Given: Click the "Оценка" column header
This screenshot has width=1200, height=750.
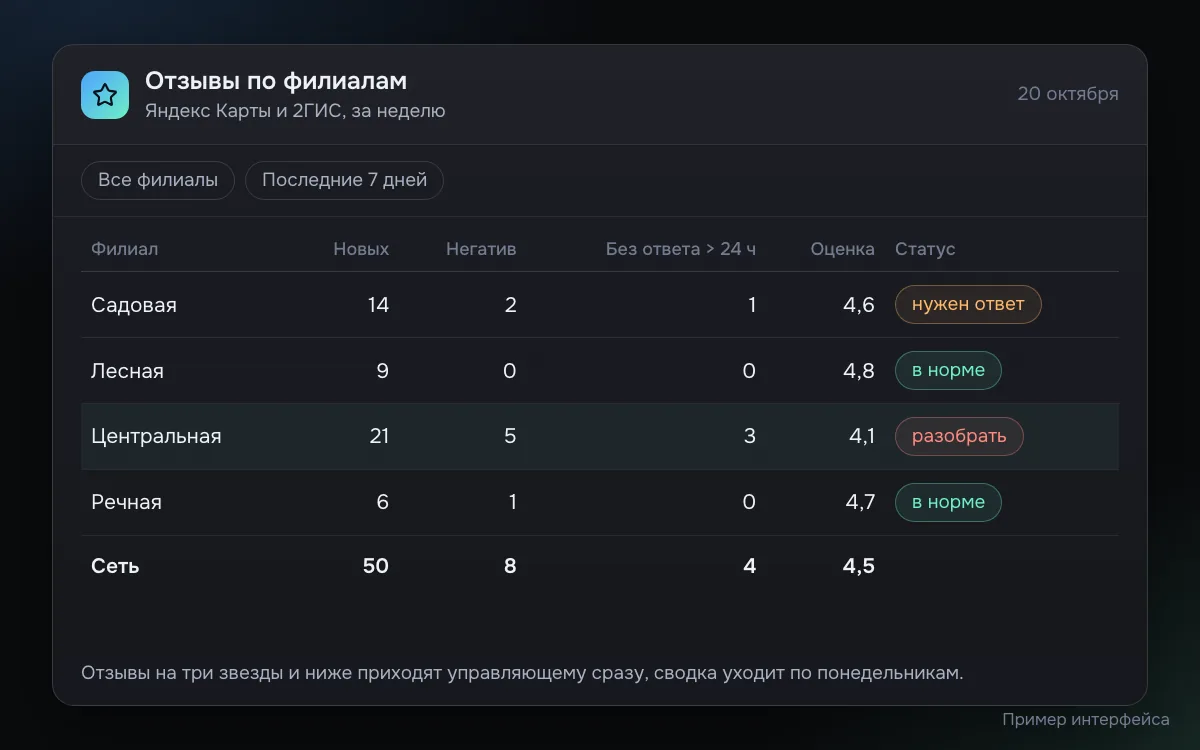Looking at the screenshot, I should (x=843, y=249).
